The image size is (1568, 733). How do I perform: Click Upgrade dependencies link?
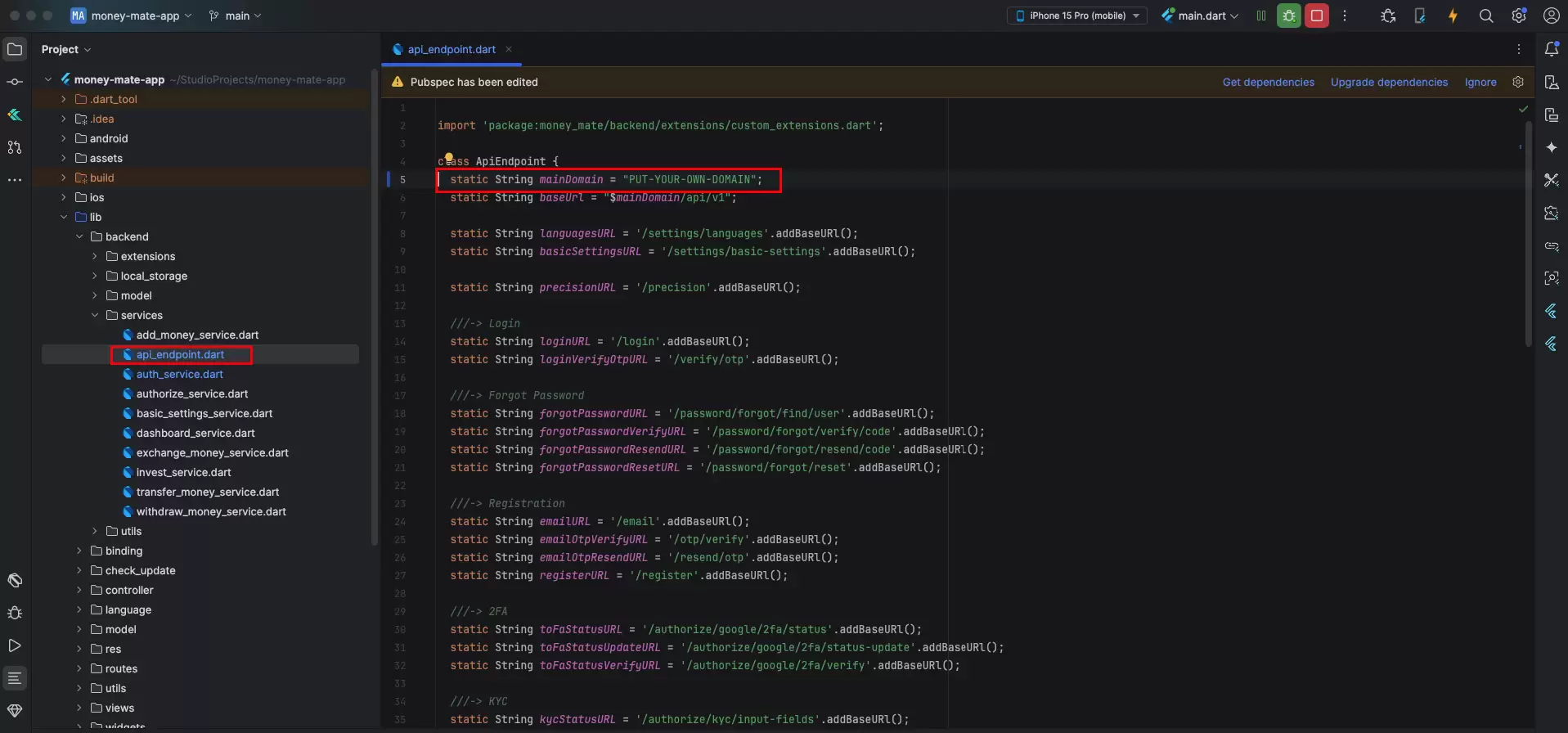point(1389,82)
